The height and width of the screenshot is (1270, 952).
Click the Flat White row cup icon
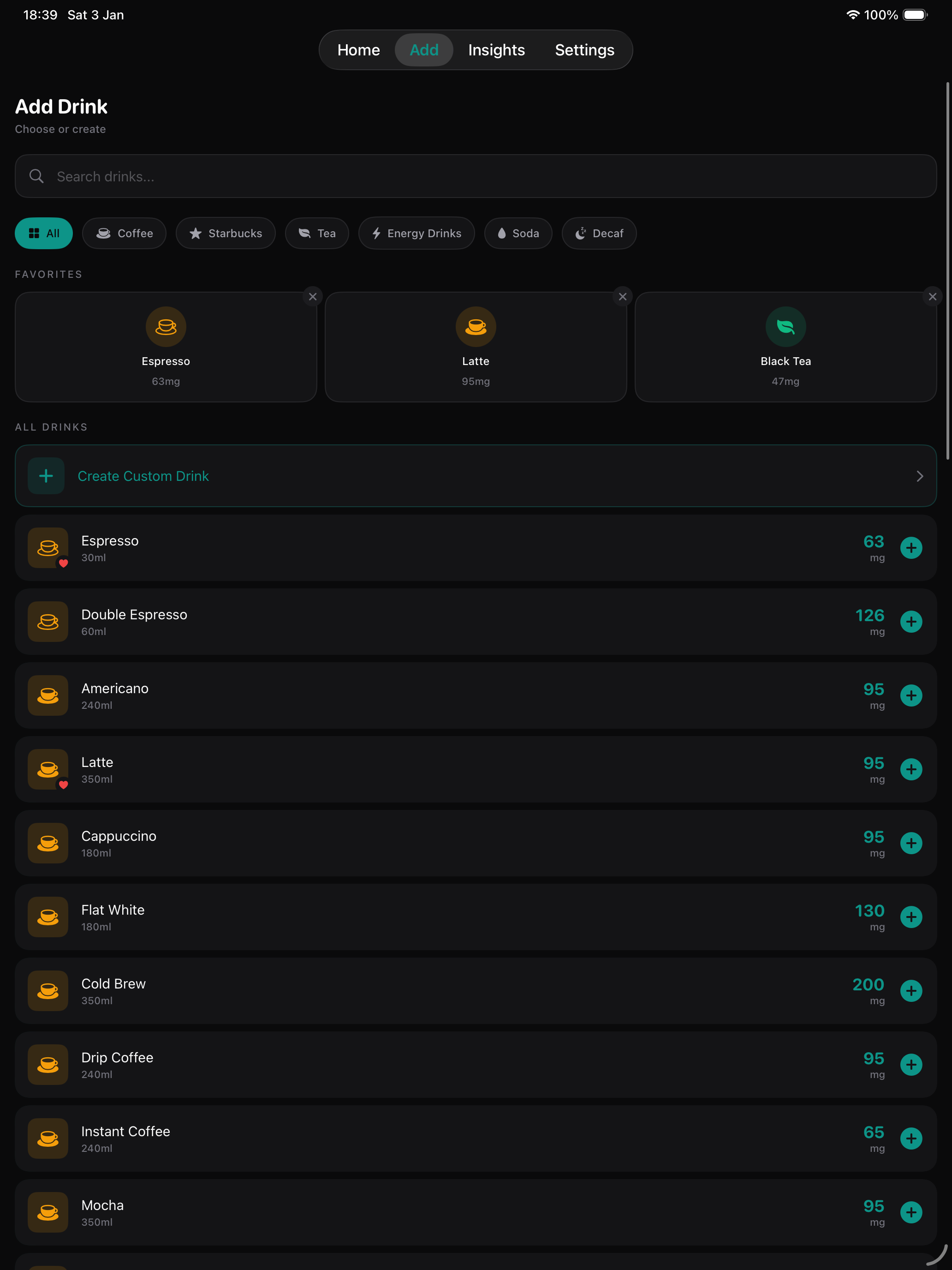click(x=48, y=917)
